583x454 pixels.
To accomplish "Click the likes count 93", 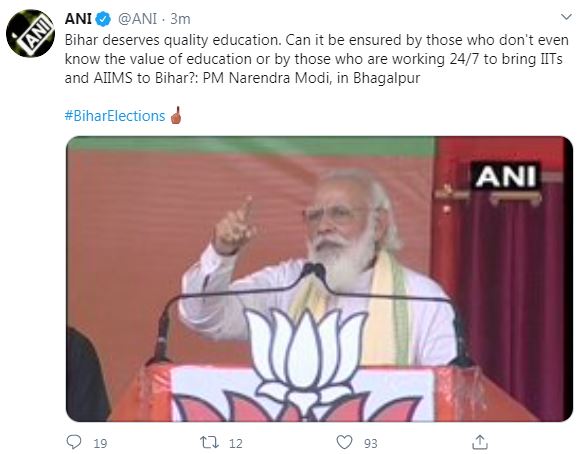I will click(x=371, y=443).
